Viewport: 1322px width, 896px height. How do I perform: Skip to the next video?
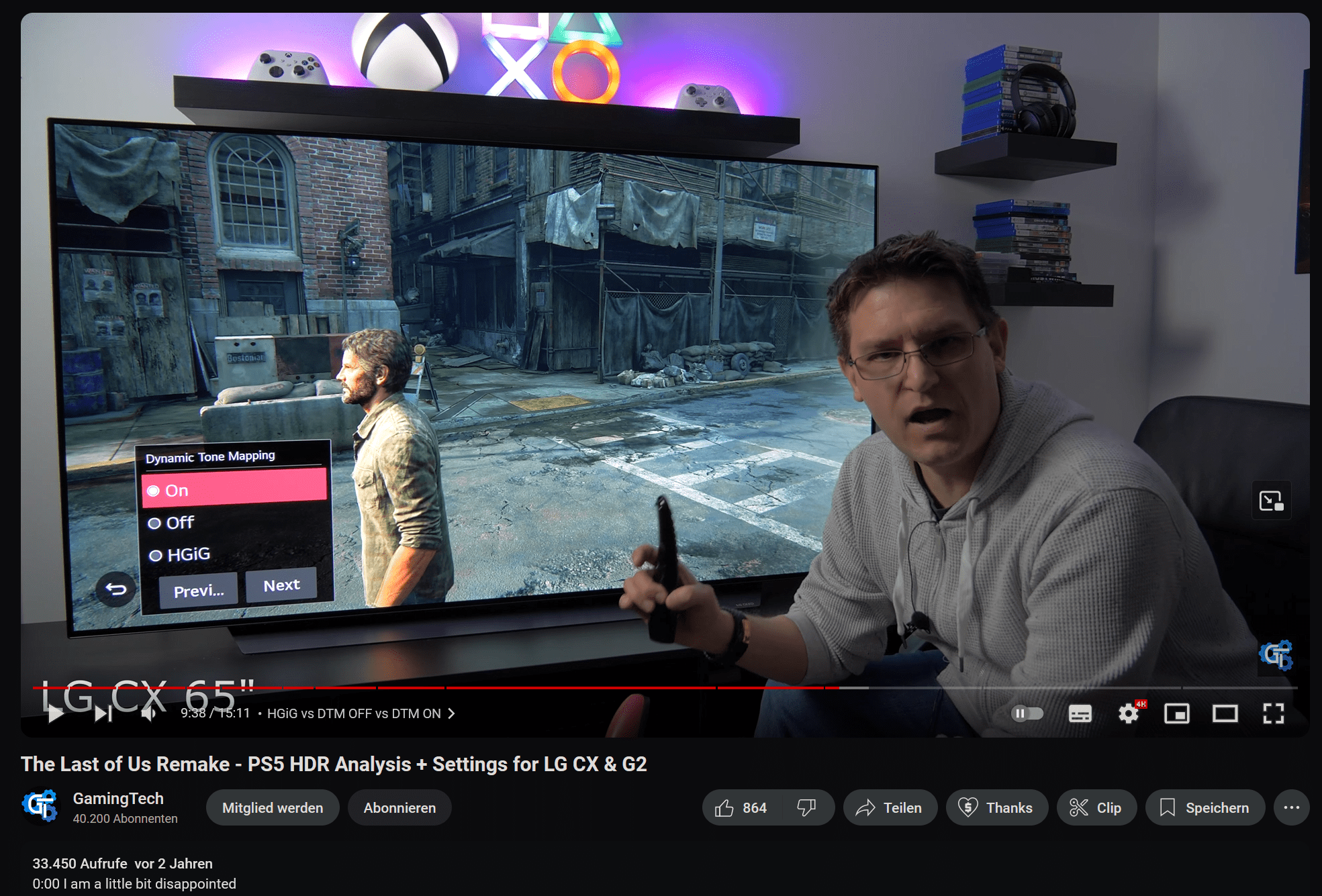tap(103, 713)
